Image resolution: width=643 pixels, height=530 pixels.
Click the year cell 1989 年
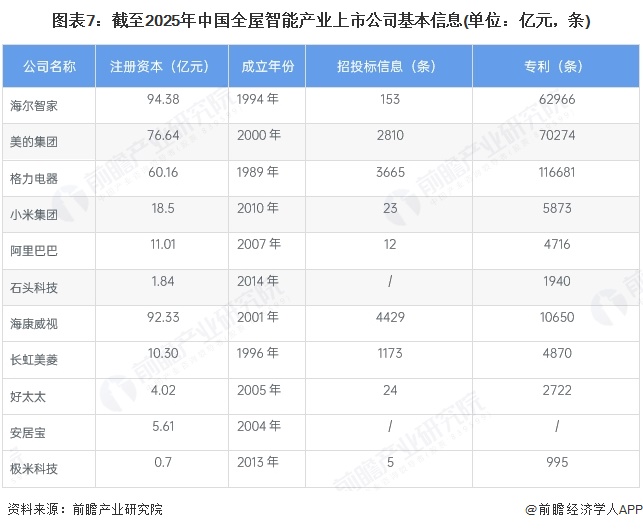click(x=258, y=172)
